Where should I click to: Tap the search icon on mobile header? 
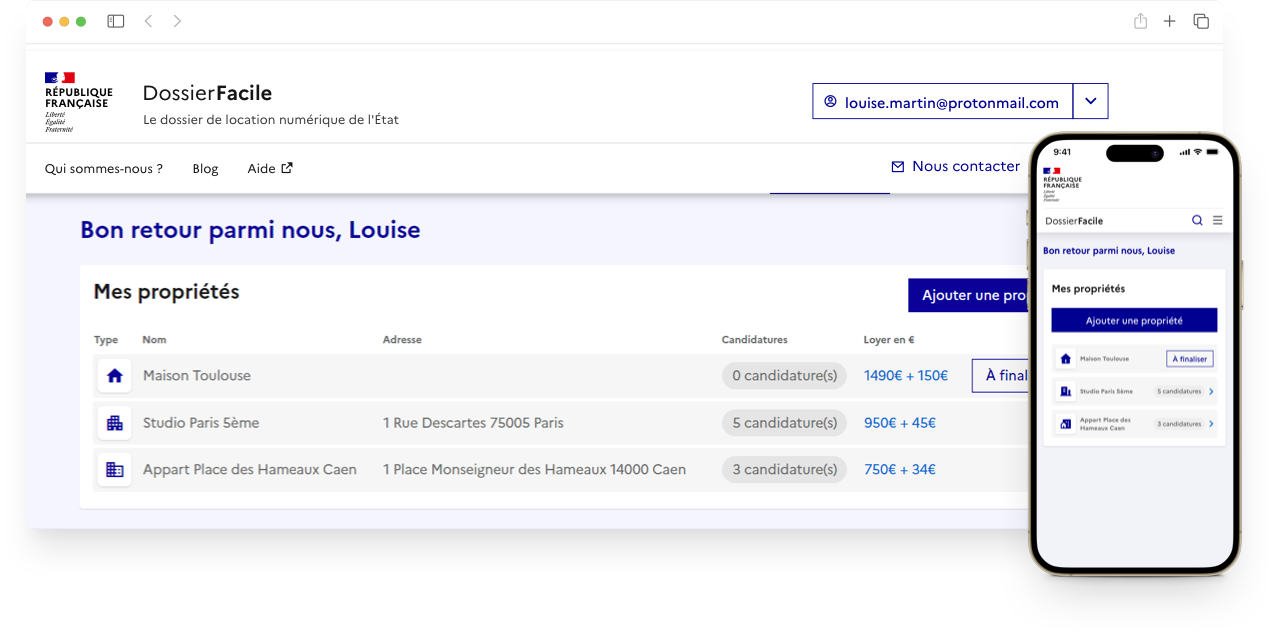(x=1197, y=220)
